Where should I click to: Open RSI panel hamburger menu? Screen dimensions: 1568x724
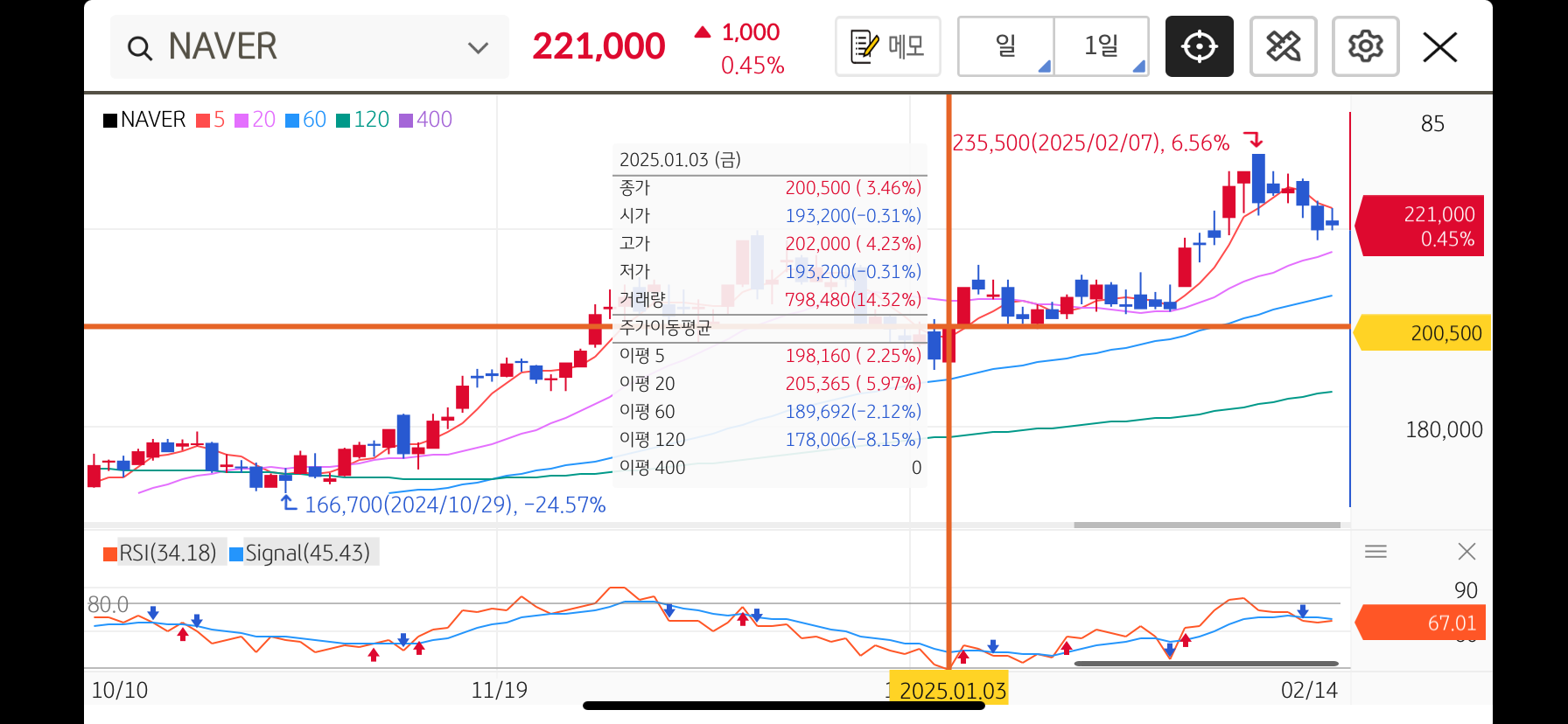1375,552
